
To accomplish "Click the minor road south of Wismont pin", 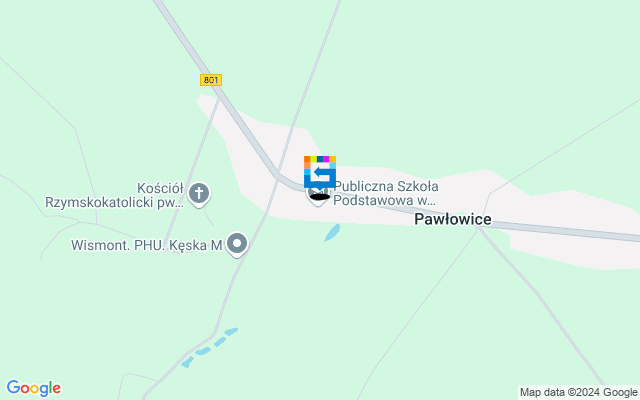I will 227,298.
